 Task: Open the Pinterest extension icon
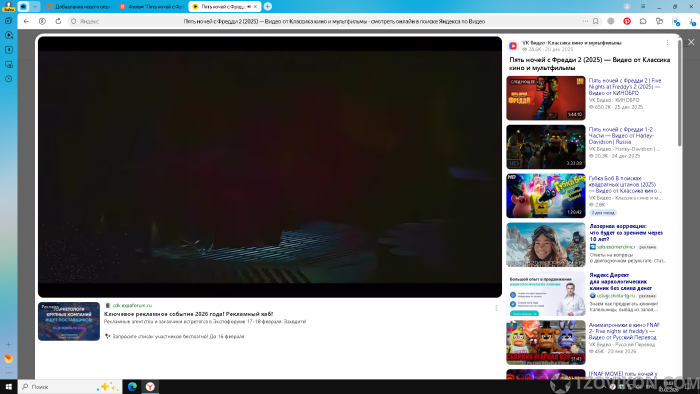627,21
